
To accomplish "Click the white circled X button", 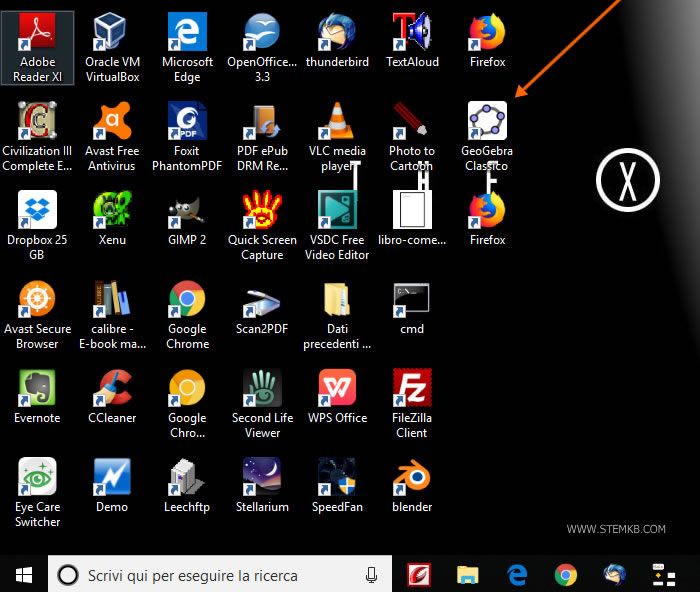I will click(x=628, y=180).
